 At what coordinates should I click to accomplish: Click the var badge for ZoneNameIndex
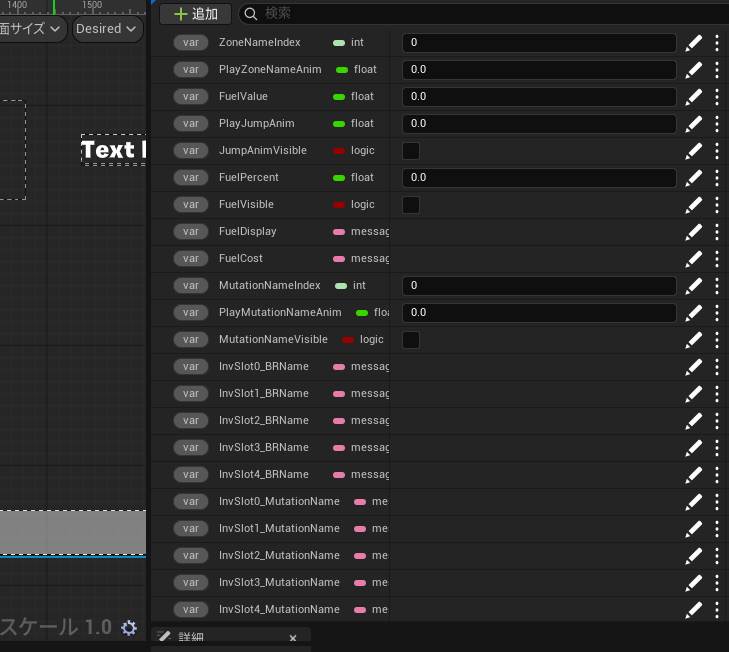click(x=191, y=43)
